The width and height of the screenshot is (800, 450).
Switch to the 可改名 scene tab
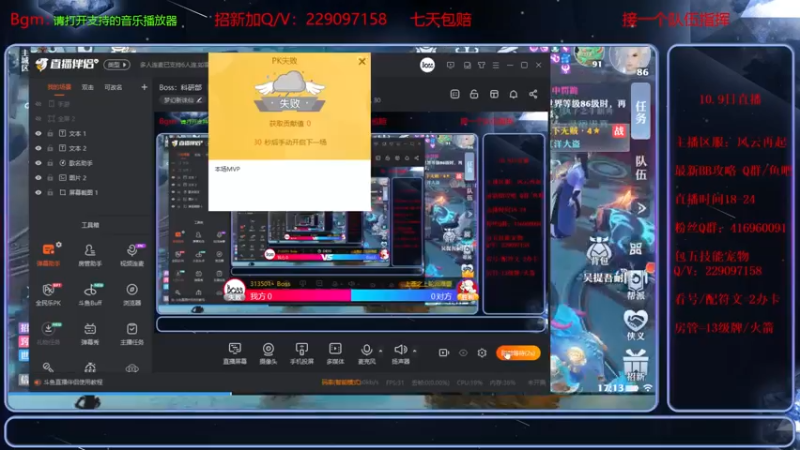(113, 87)
